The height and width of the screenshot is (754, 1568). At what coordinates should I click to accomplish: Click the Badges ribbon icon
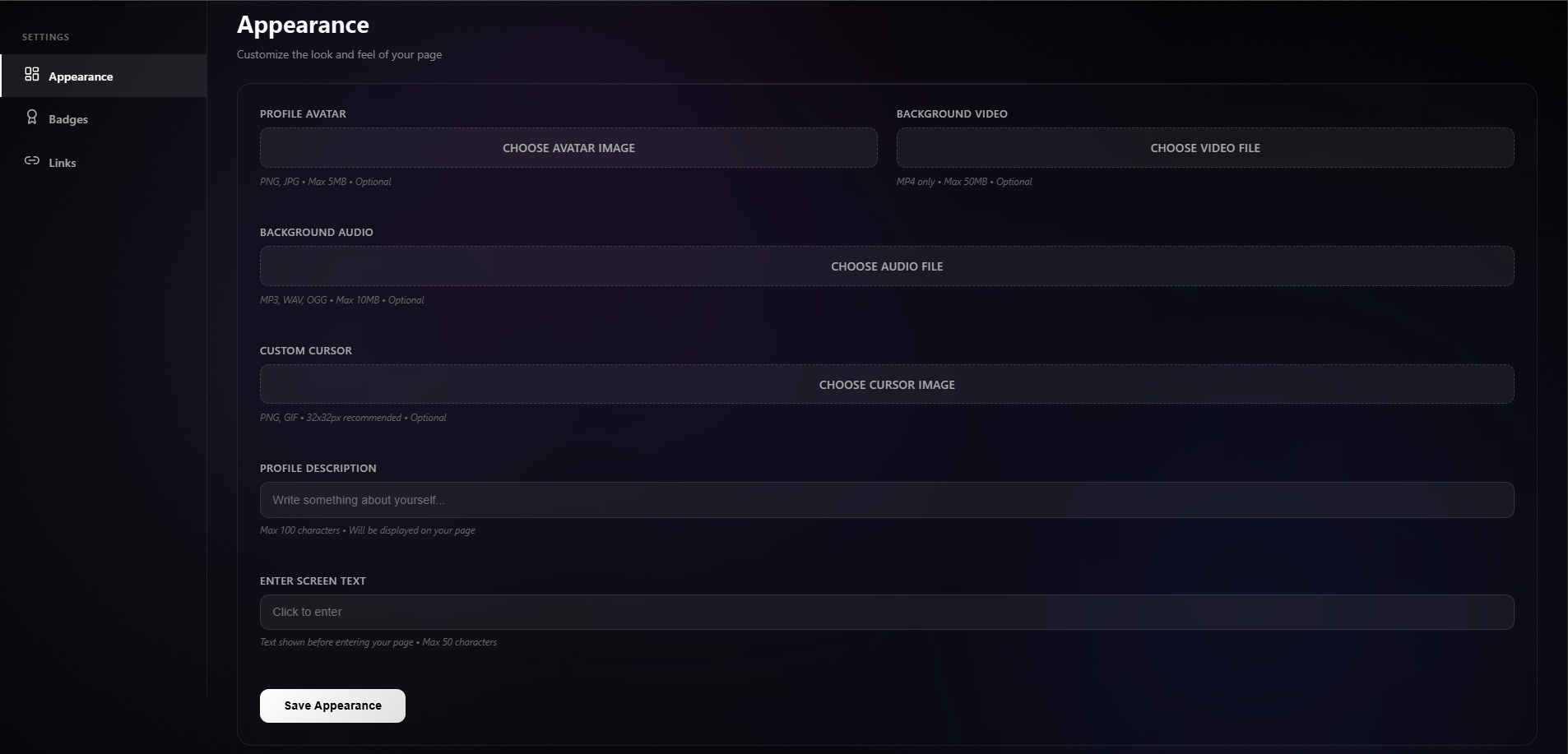pyautogui.click(x=32, y=118)
